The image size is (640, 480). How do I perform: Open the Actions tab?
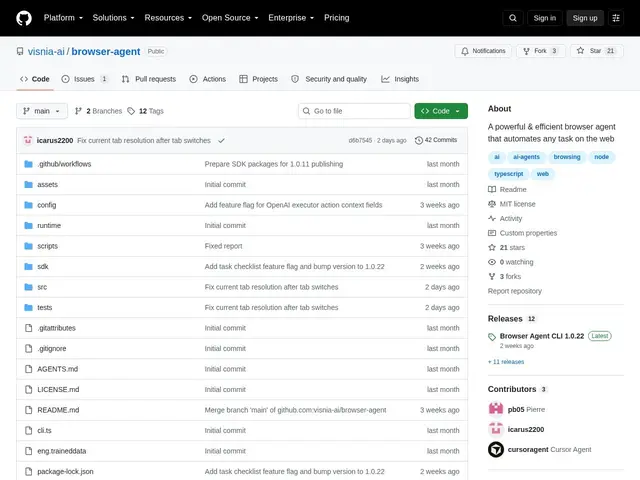pyautogui.click(x=208, y=79)
